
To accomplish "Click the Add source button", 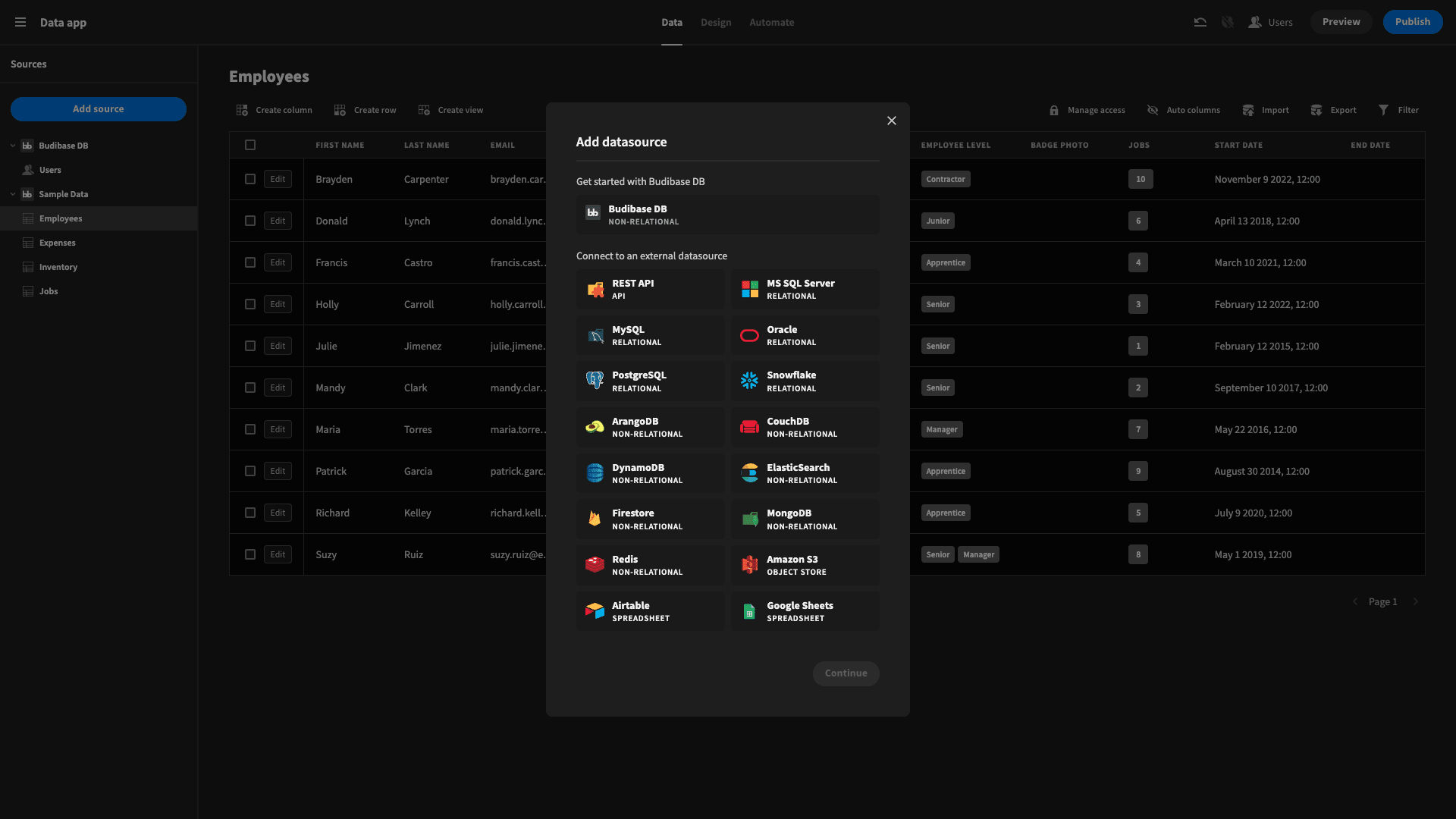I will point(99,109).
